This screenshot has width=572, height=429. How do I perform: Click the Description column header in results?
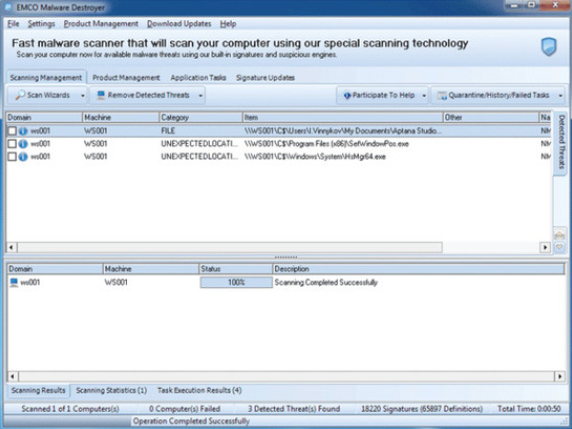click(419, 269)
